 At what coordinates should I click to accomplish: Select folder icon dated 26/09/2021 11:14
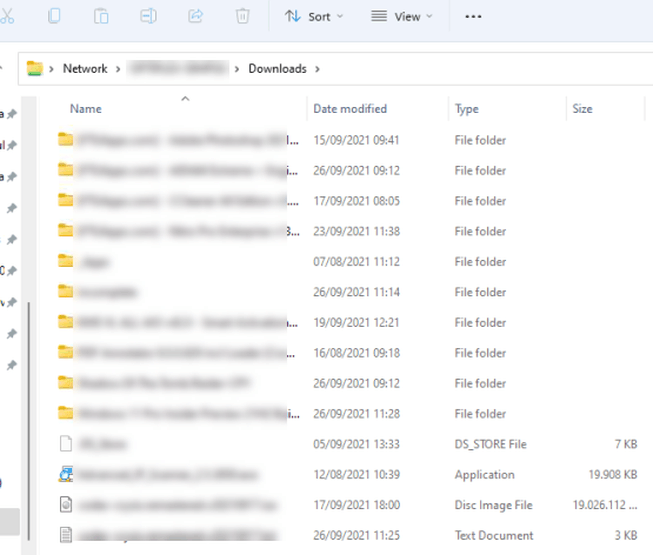65,291
